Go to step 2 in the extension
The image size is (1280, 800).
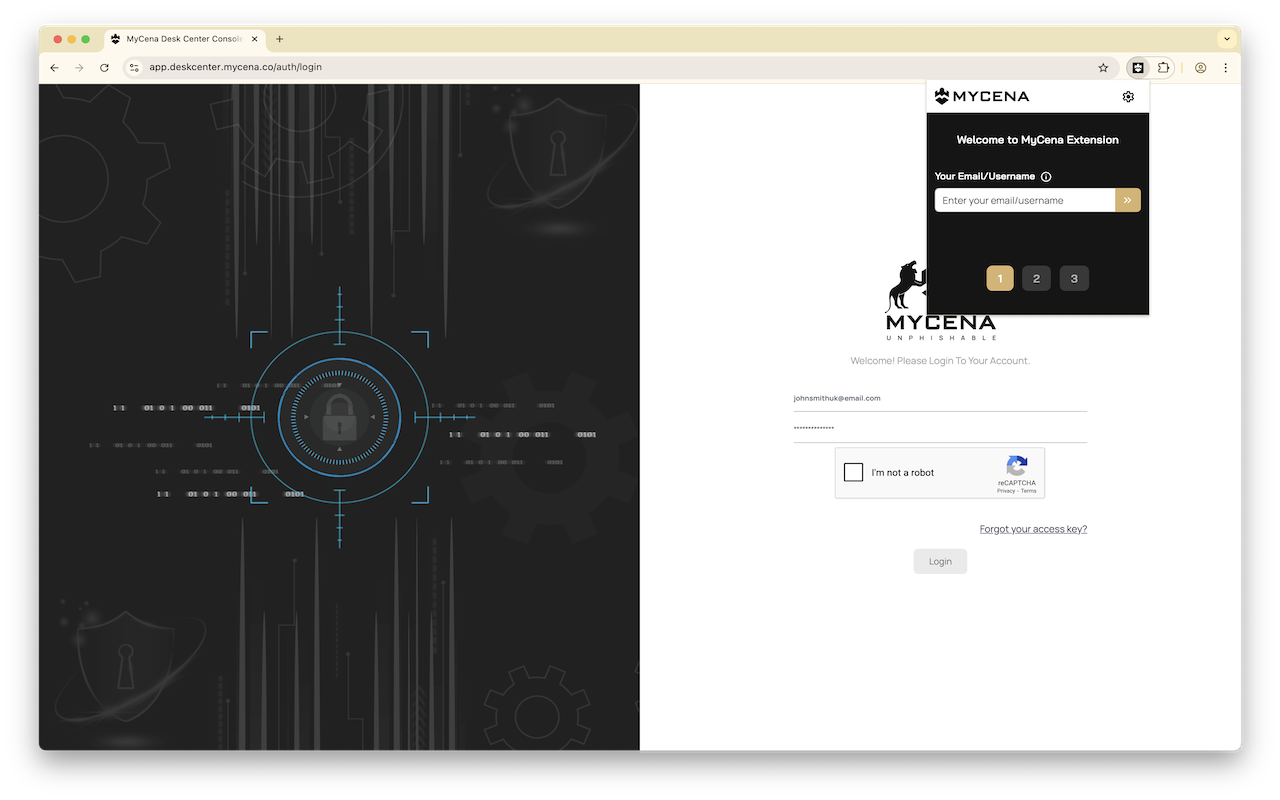[x=1036, y=279]
